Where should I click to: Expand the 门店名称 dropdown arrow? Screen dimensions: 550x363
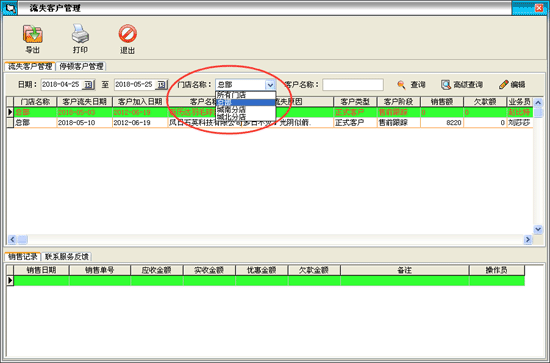[270, 85]
